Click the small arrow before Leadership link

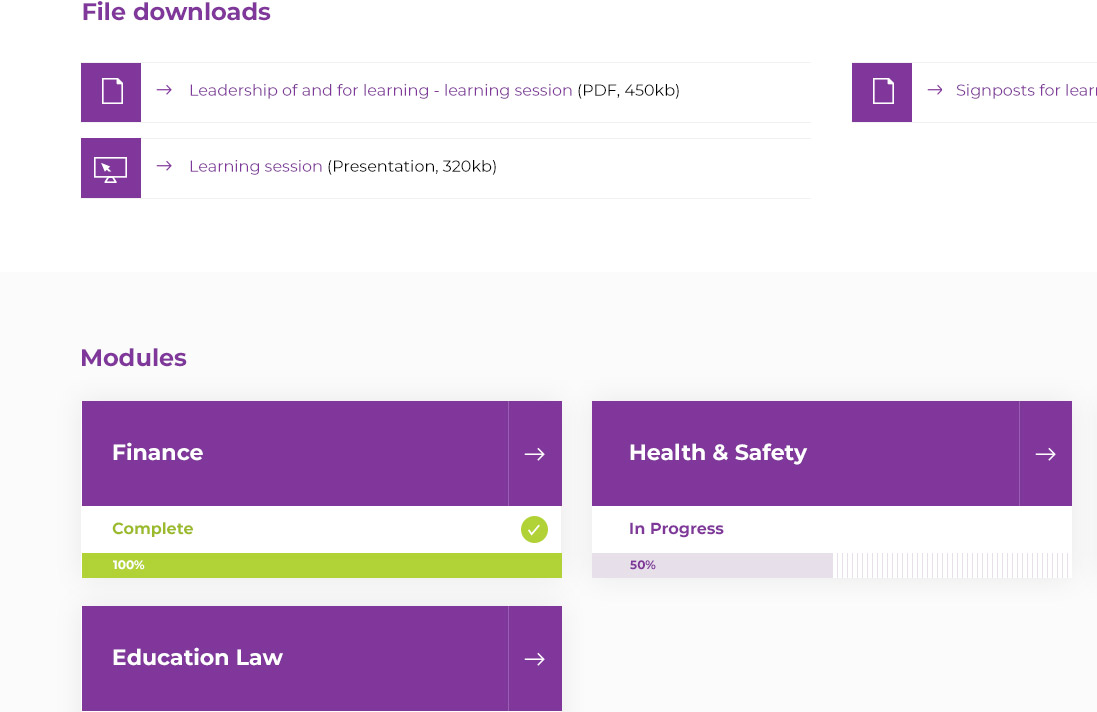coord(165,90)
